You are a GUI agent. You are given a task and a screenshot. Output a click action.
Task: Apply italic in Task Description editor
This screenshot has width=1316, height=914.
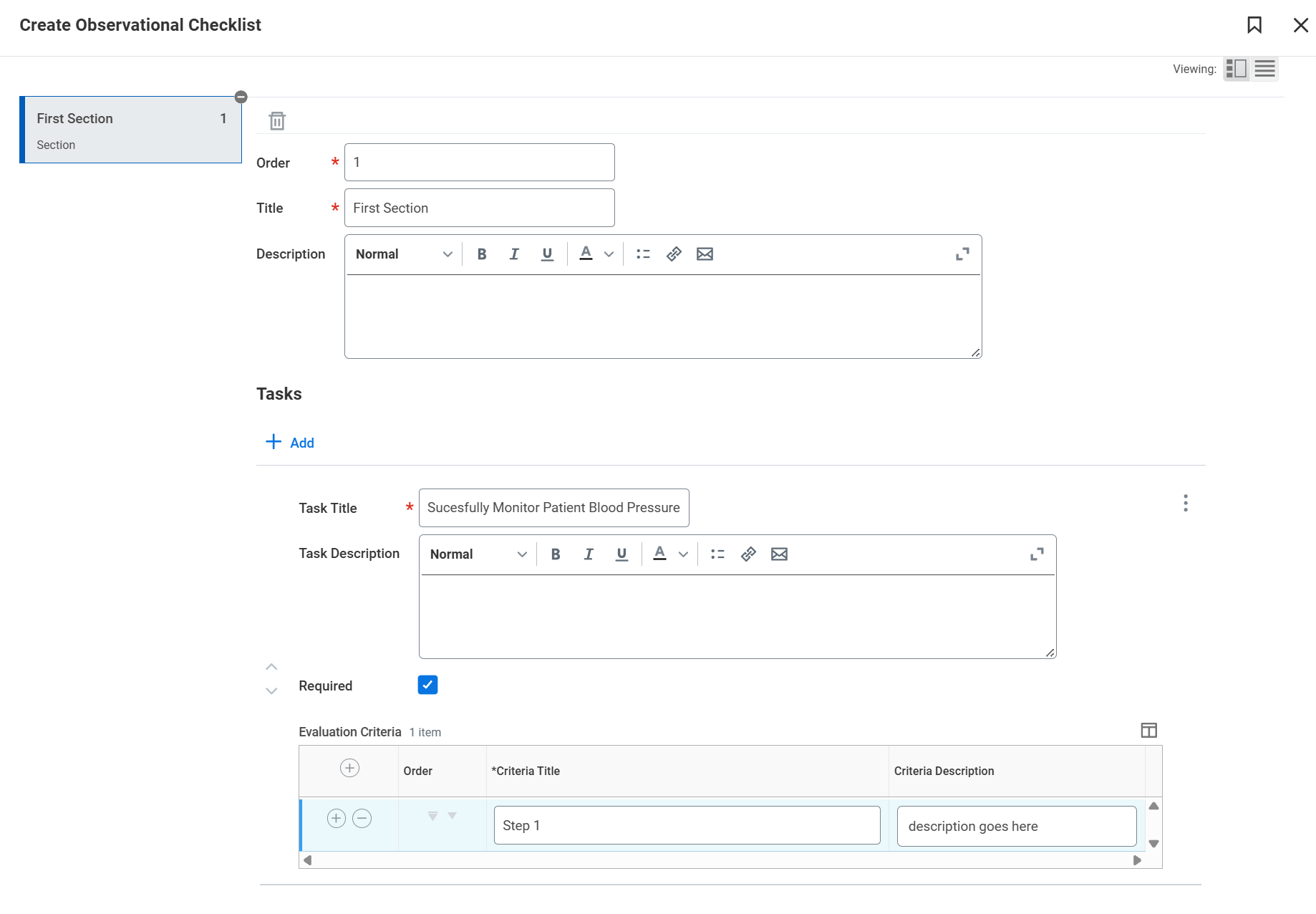click(x=589, y=554)
